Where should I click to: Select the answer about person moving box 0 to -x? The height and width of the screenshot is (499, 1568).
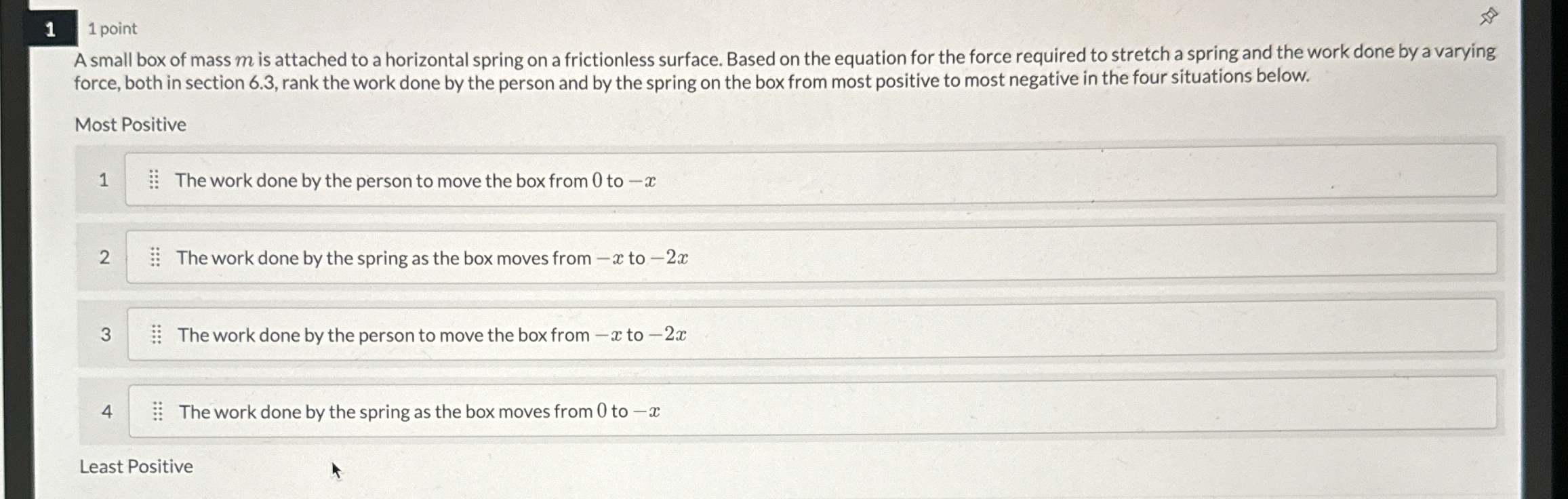pyautogui.click(x=415, y=180)
